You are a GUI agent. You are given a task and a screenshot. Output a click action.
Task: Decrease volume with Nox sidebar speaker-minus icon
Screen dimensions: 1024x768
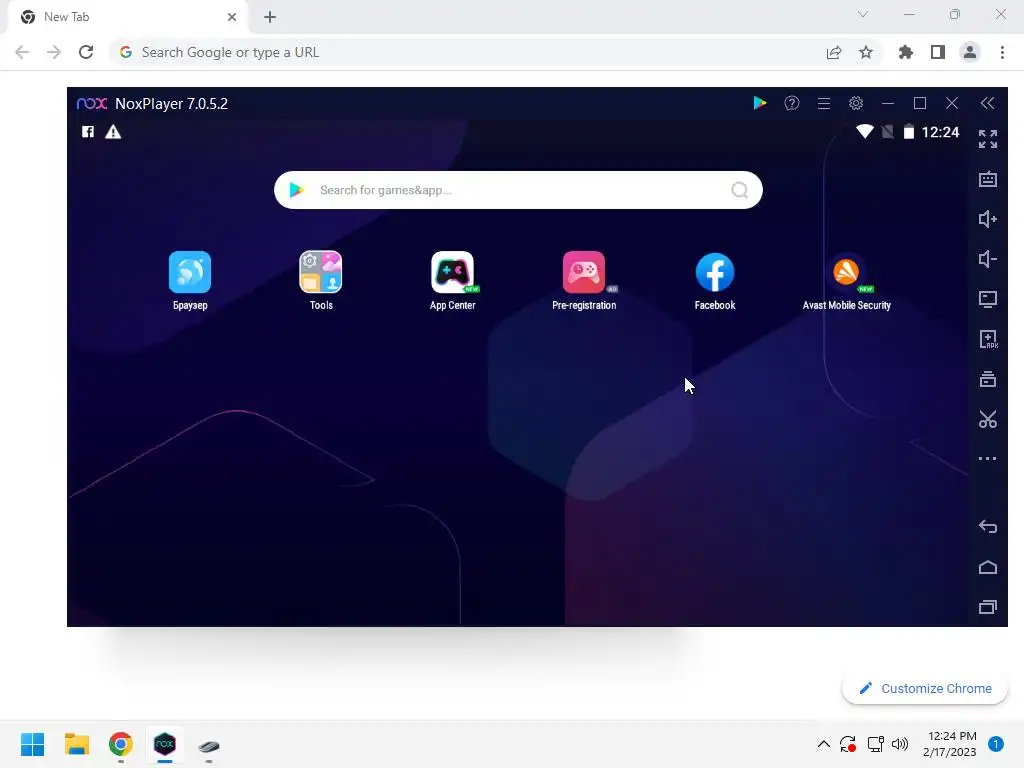[x=988, y=259]
